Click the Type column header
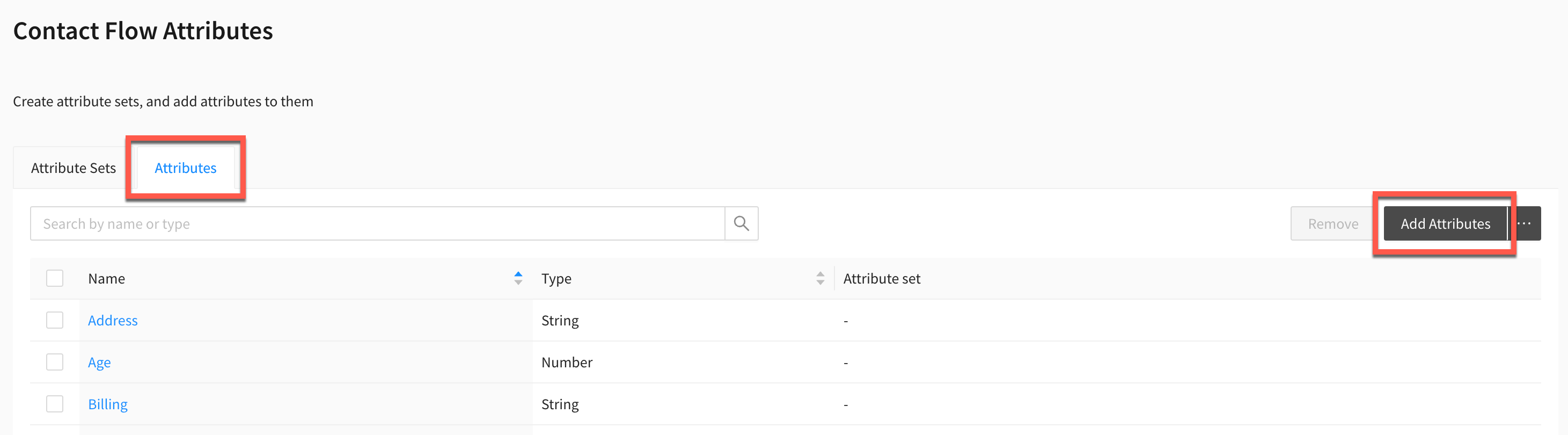This screenshot has height=435, width=1568. click(556, 278)
